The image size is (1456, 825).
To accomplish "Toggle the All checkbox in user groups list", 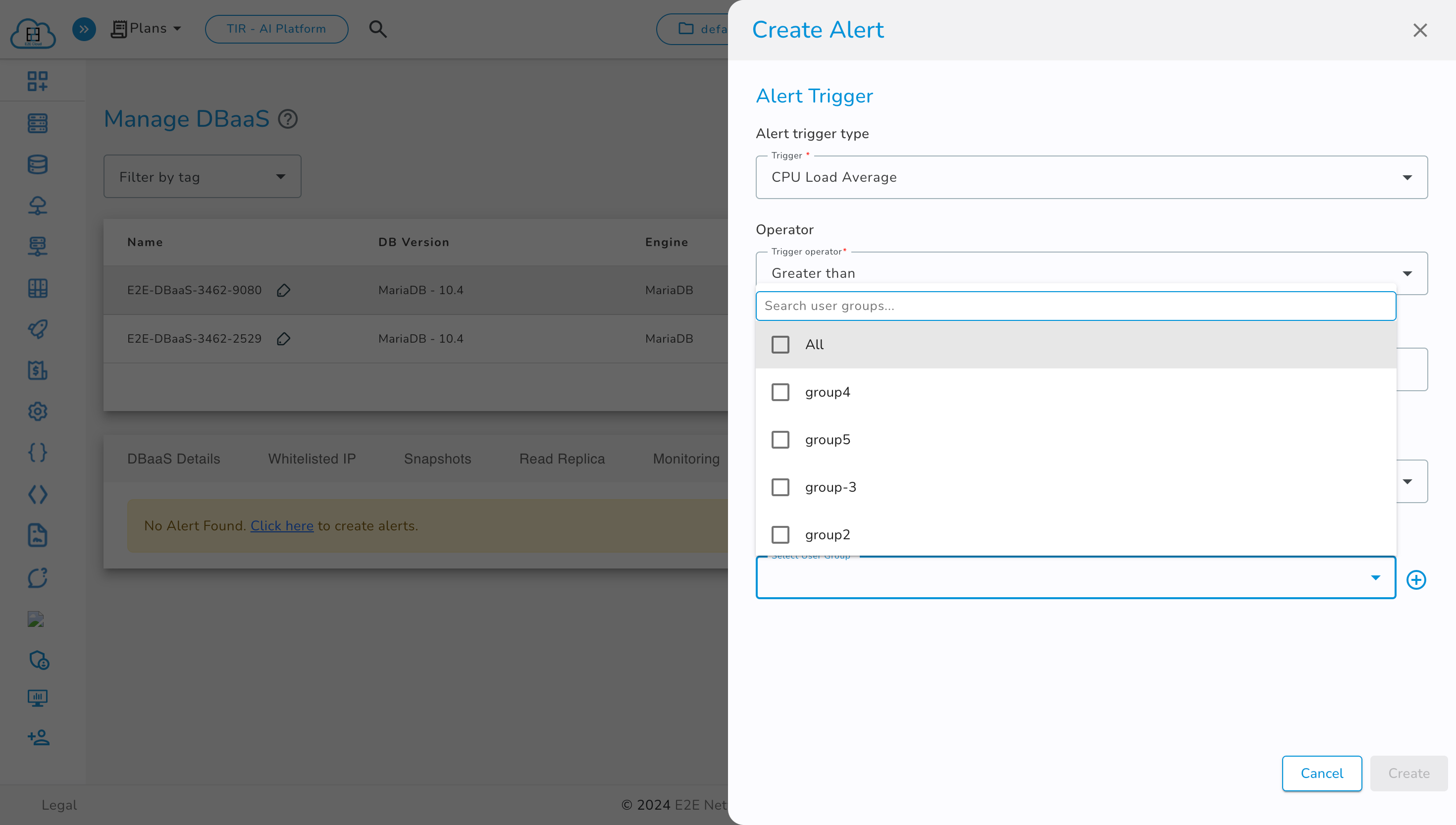I will (x=780, y=345).
